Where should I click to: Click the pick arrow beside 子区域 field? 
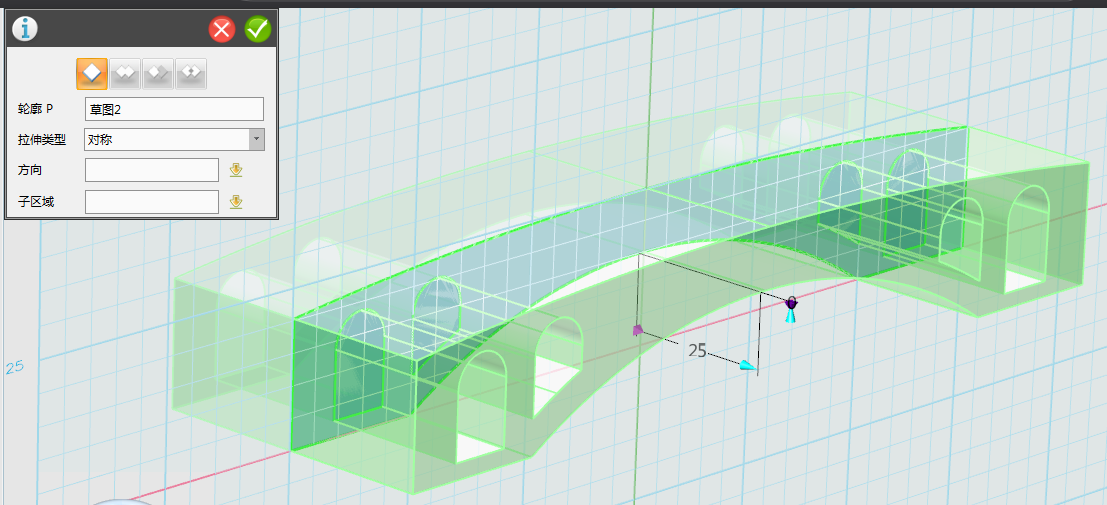(x=236, y=202)
